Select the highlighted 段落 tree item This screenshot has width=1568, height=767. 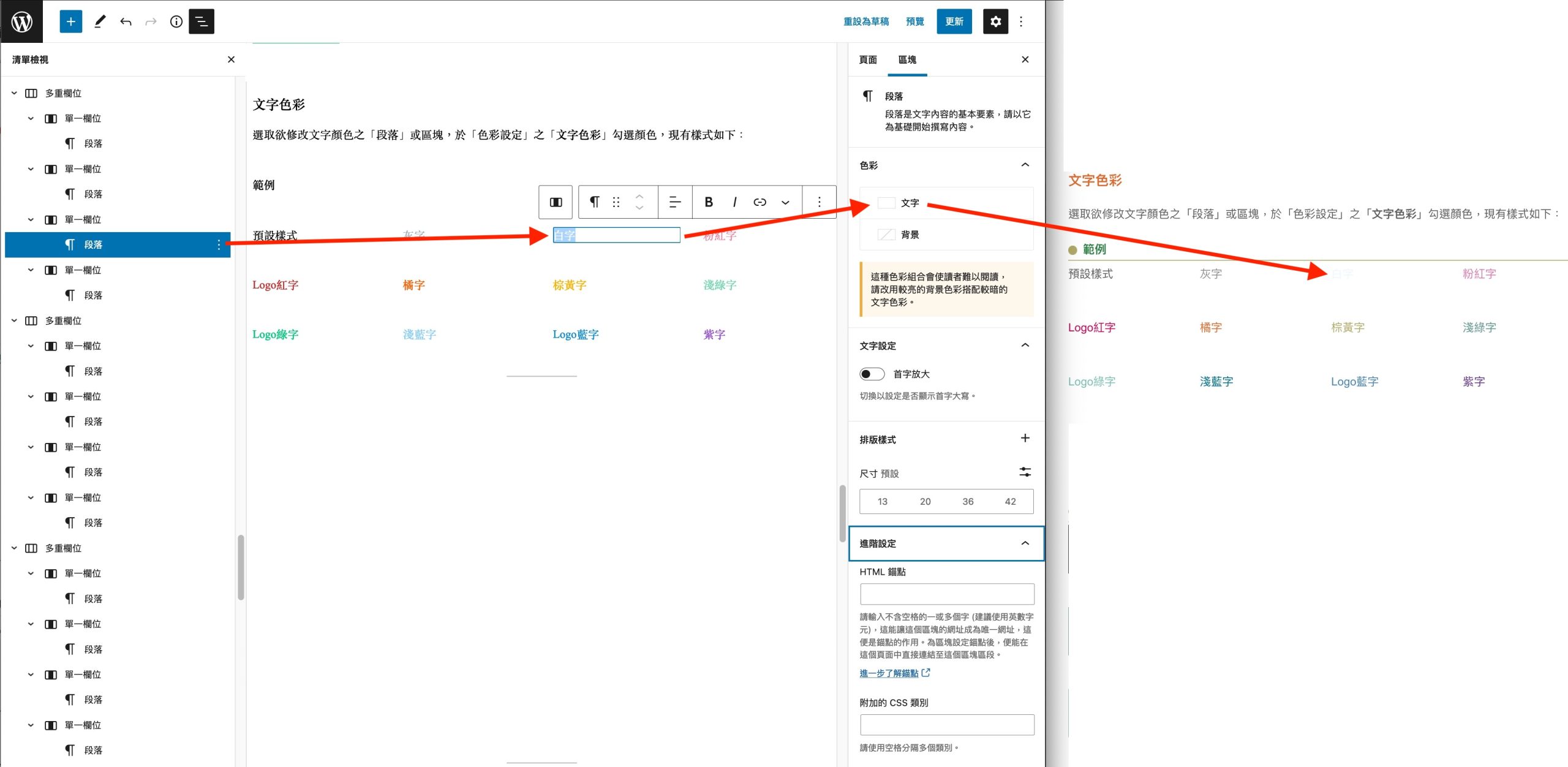click(118, 245)
